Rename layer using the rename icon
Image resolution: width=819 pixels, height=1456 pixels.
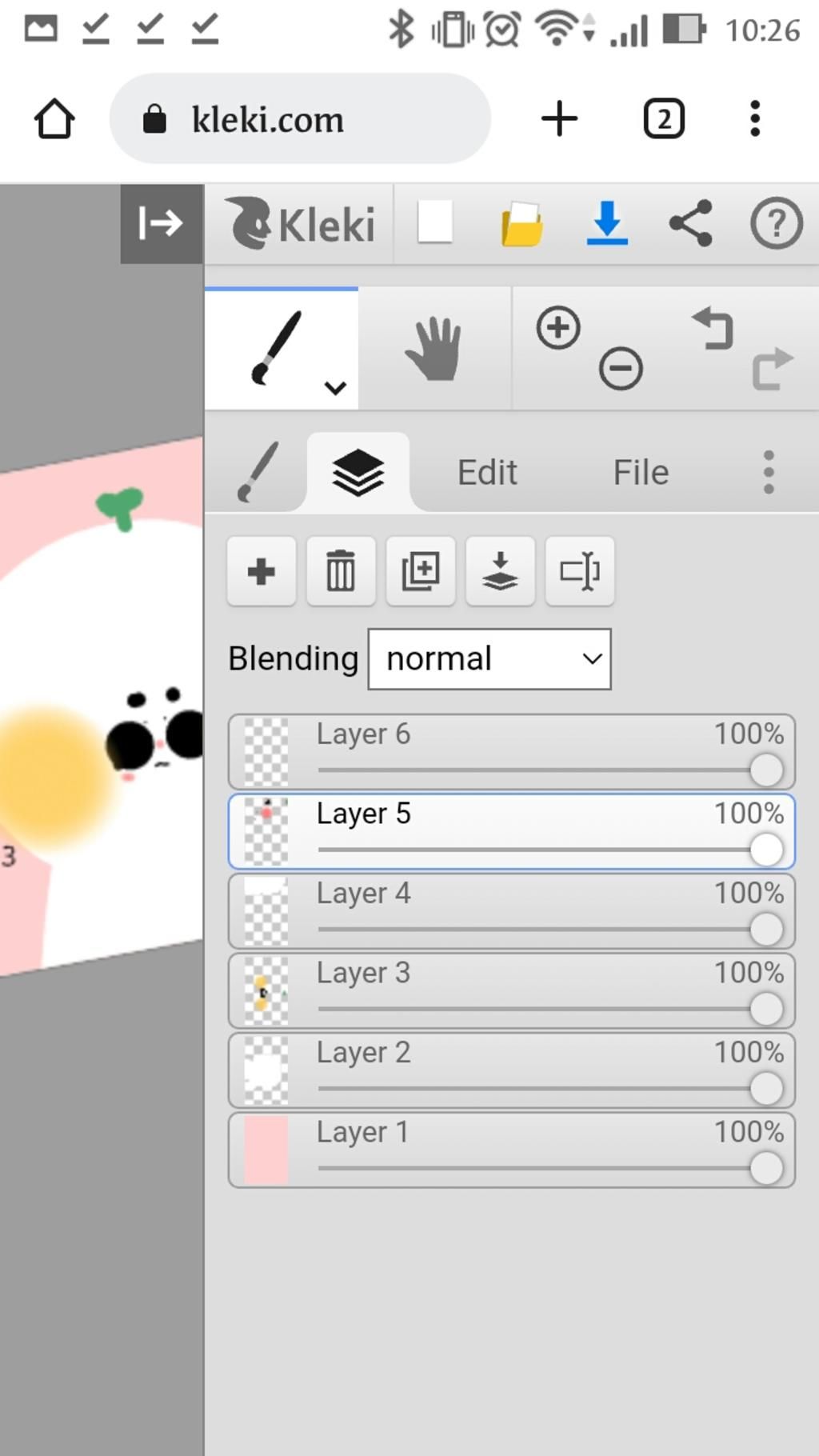580,571
